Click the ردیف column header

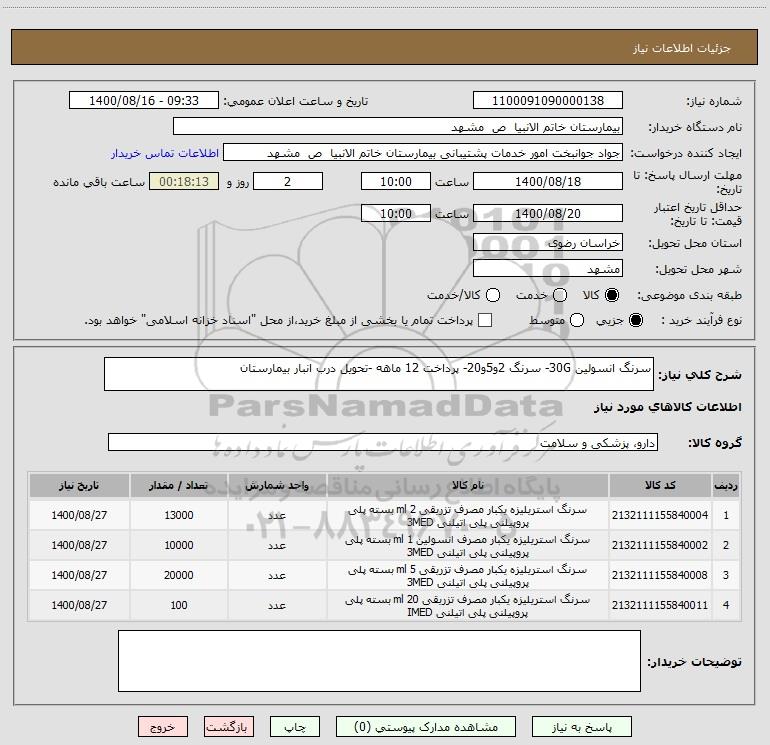[726, 485]
